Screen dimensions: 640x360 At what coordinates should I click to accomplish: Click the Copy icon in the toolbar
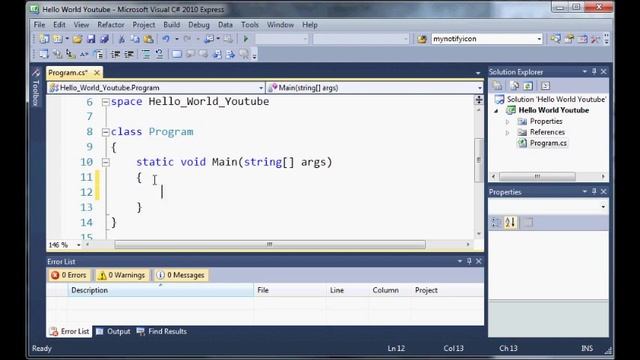(x=135, y=39)
